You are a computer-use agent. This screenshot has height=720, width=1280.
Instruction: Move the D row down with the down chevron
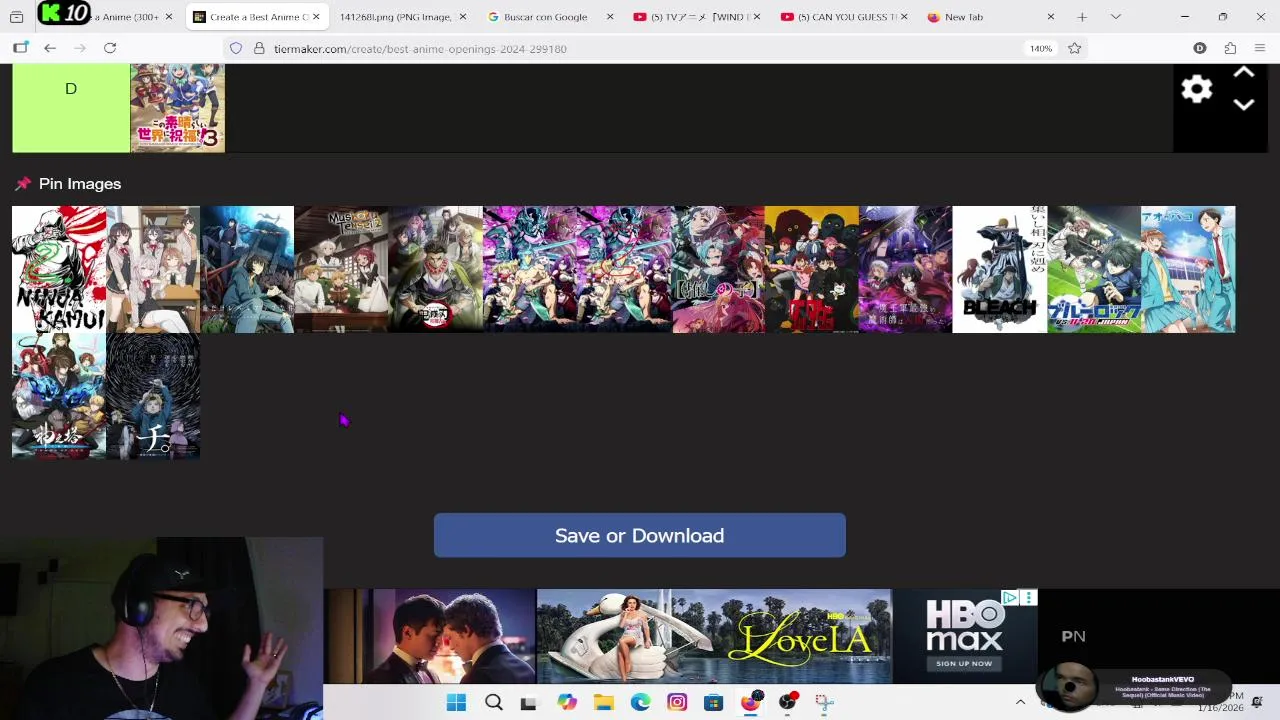tap(1243, 105)
